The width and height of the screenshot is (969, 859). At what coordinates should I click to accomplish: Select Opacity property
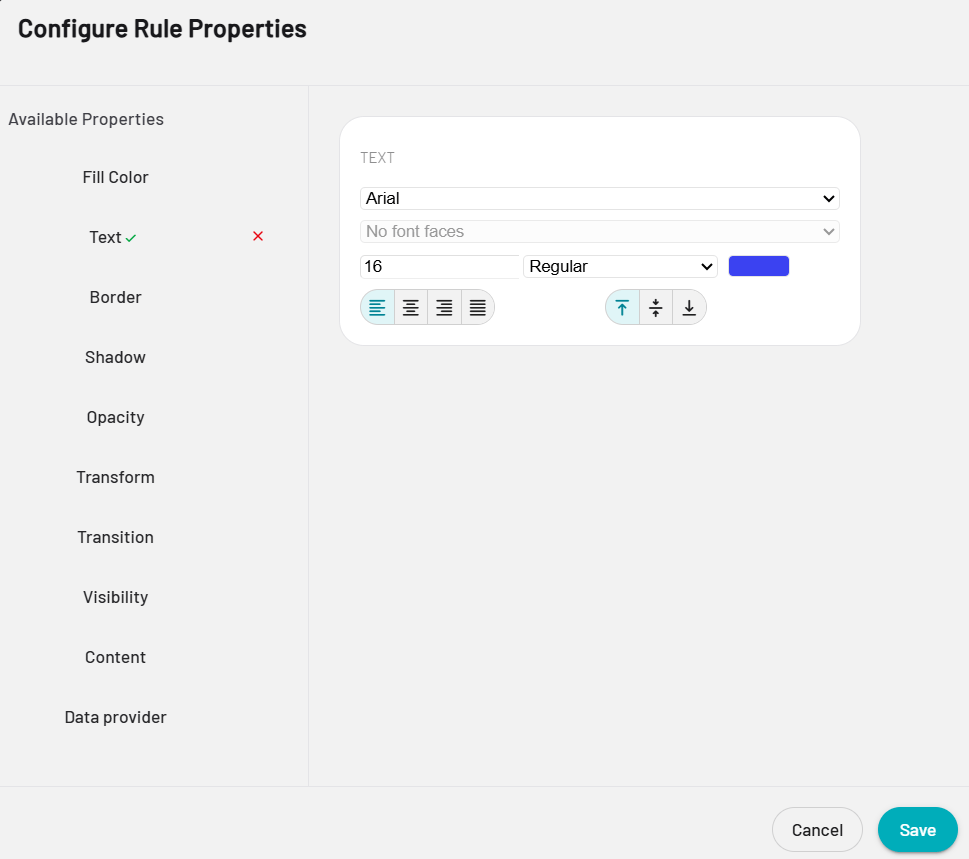tap(116, 417)
